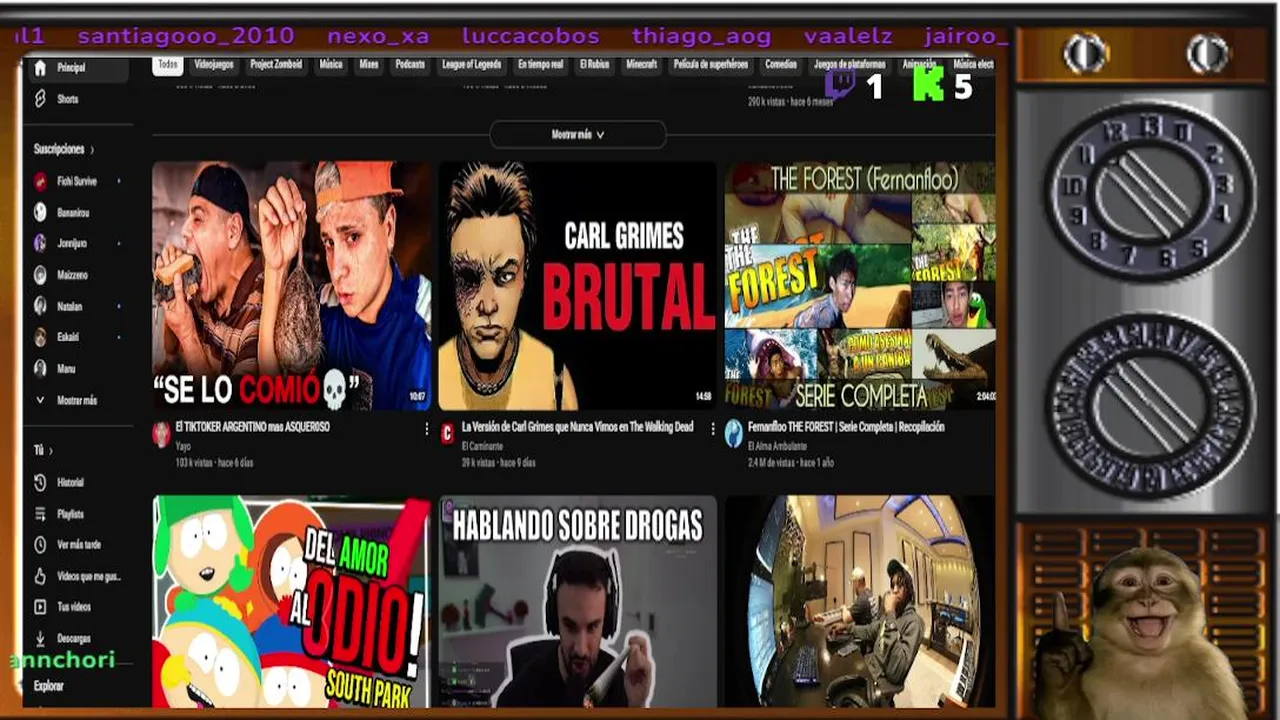The width and height of the screenshot is (1280, 720).
Task: Play THE FOREST Fernanfloo thumbnail
Action: coord(860,286)
